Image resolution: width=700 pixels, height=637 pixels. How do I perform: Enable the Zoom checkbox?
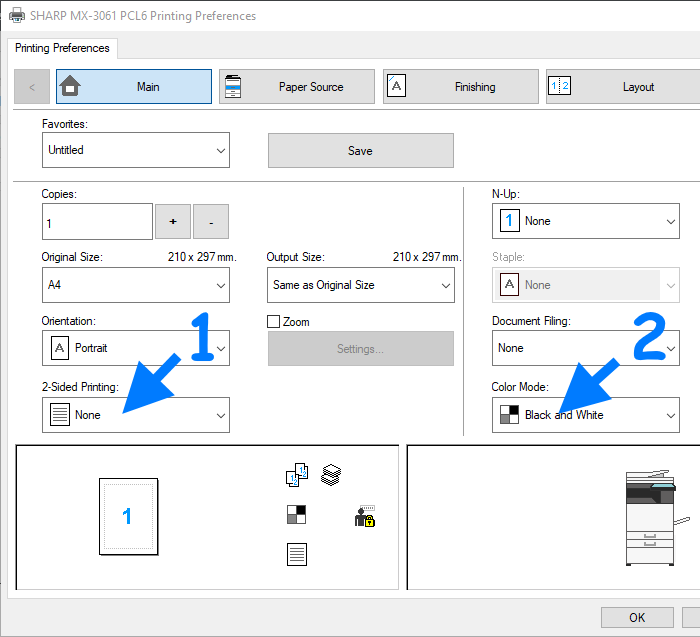click(x=273, y=321)
